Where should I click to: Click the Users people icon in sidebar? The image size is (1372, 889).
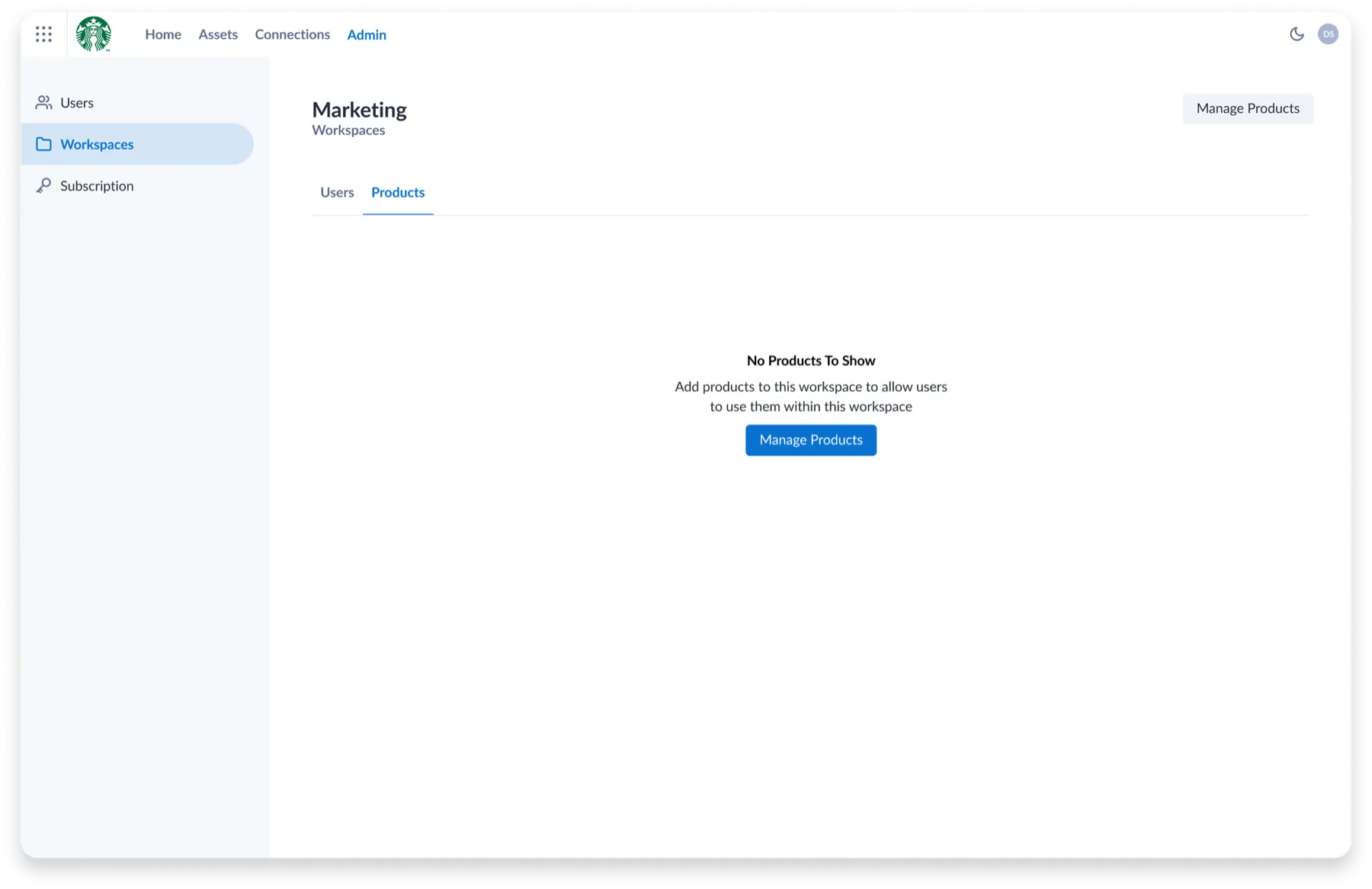[43, 102]
